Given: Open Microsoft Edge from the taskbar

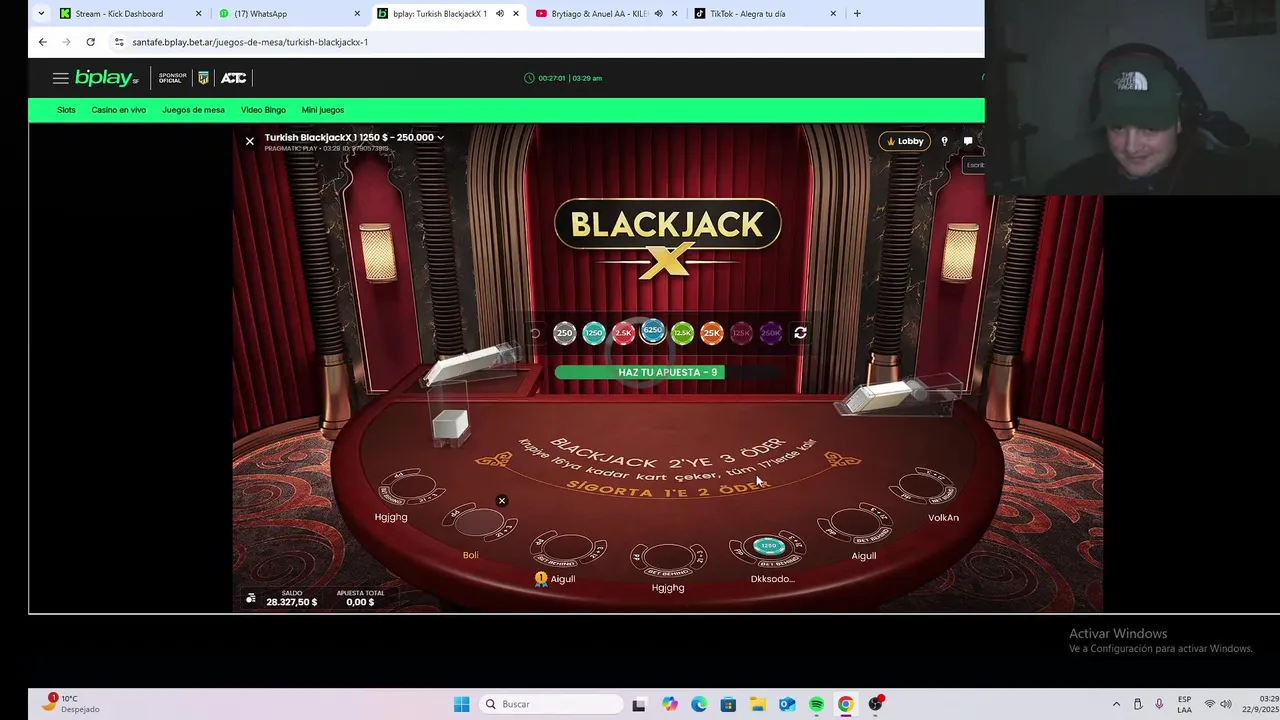Looking at the screenshot, I should [x=699, y=704].
